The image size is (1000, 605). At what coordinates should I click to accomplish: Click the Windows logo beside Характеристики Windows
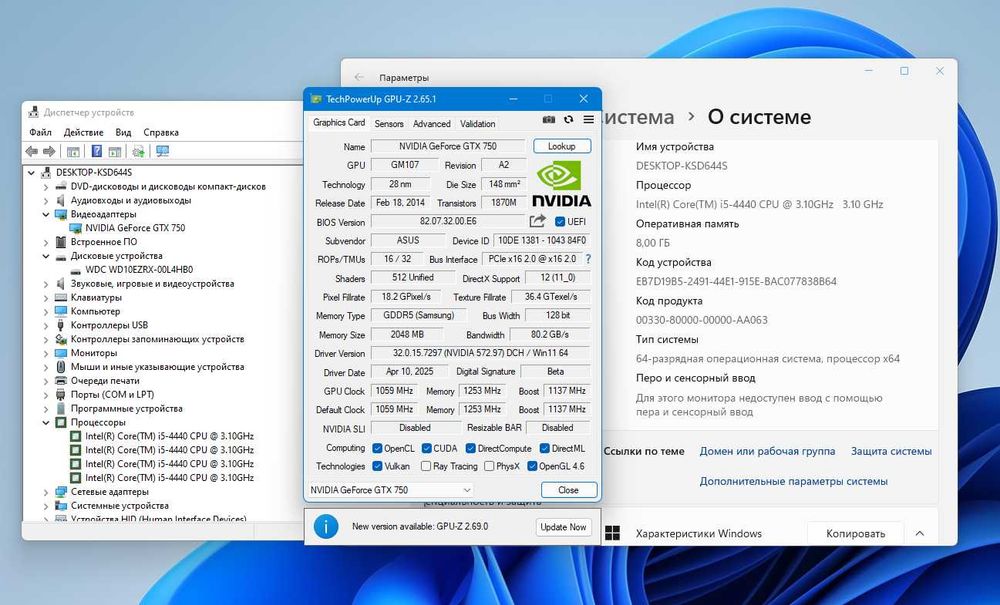point(612,534)
